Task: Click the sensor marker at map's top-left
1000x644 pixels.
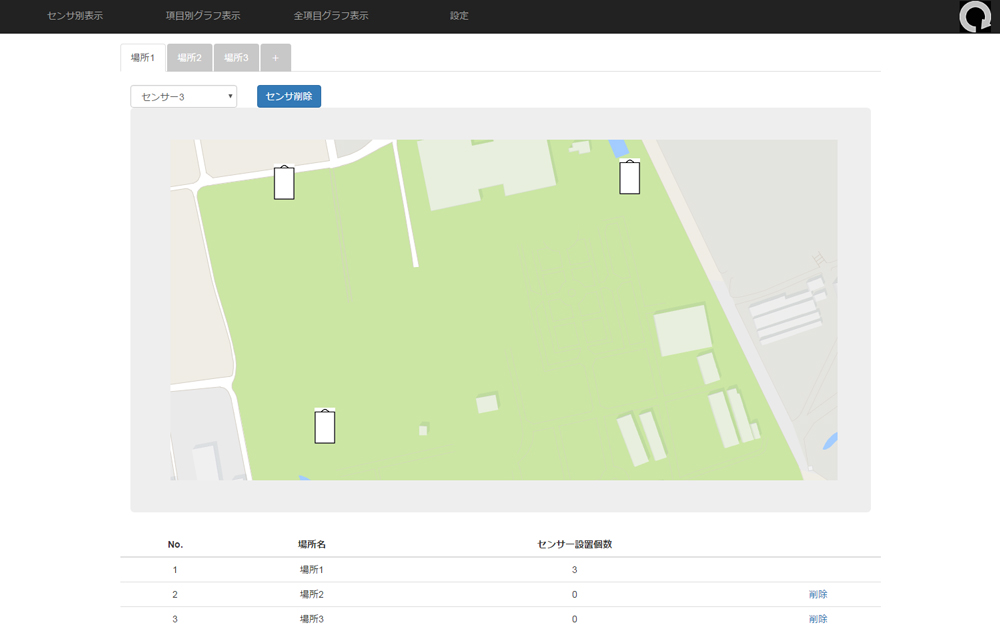Action: click(284, 183)
